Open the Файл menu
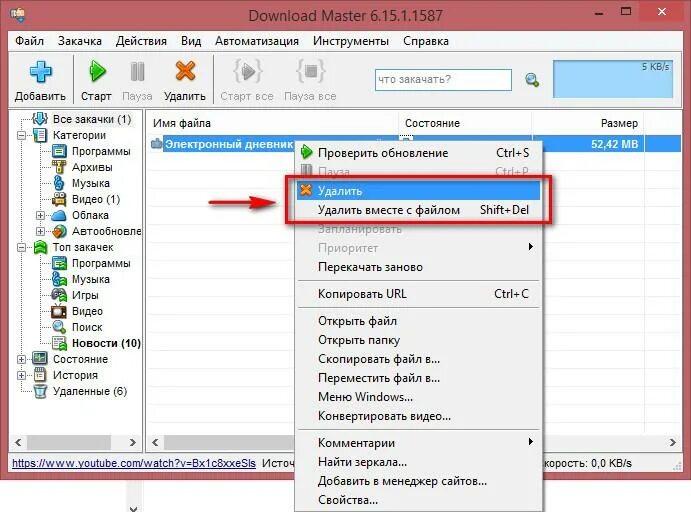This screenshot has height=512, width=691. coord(30,41)
